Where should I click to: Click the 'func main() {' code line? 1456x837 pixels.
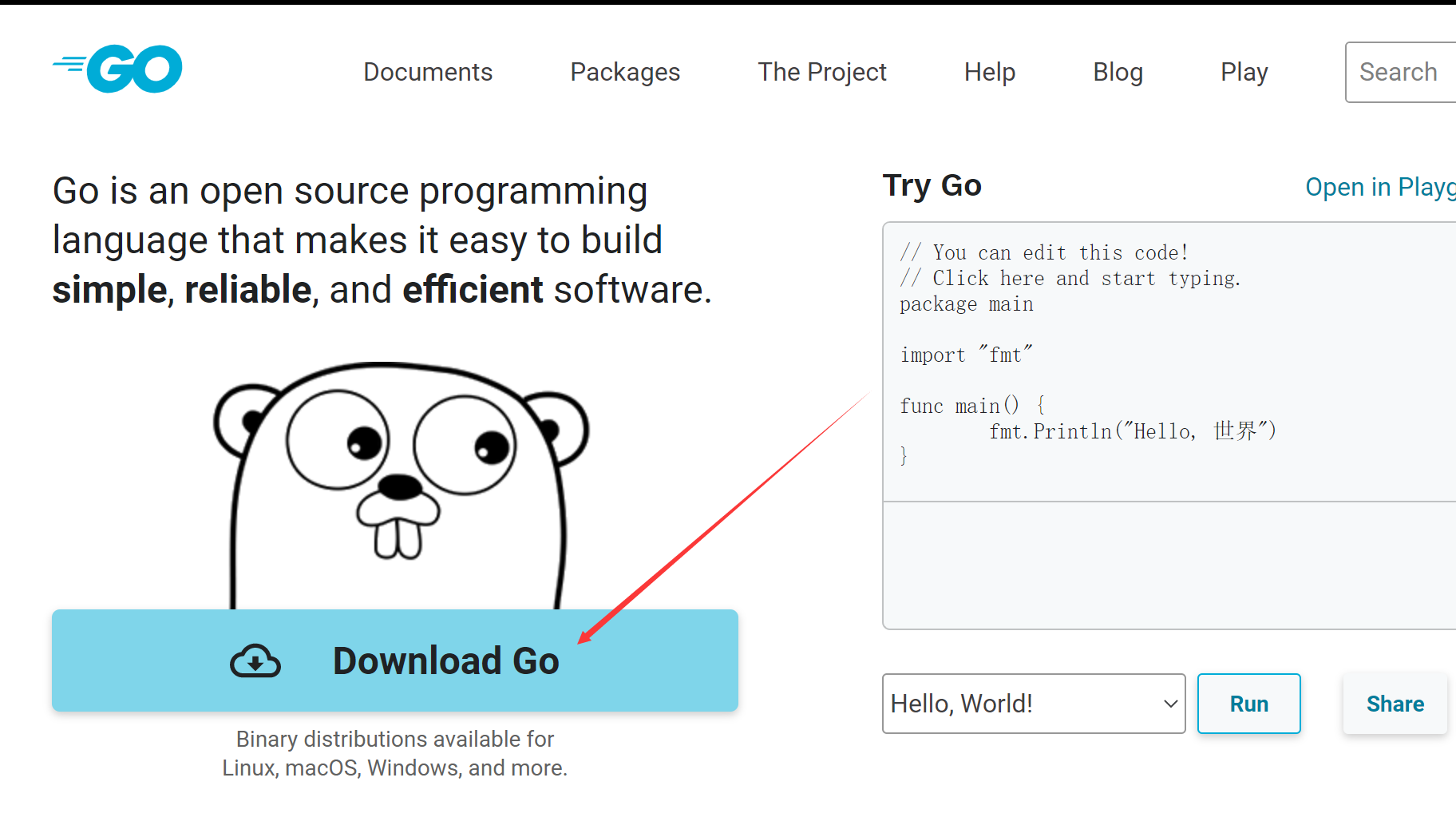tap(972, 406)
